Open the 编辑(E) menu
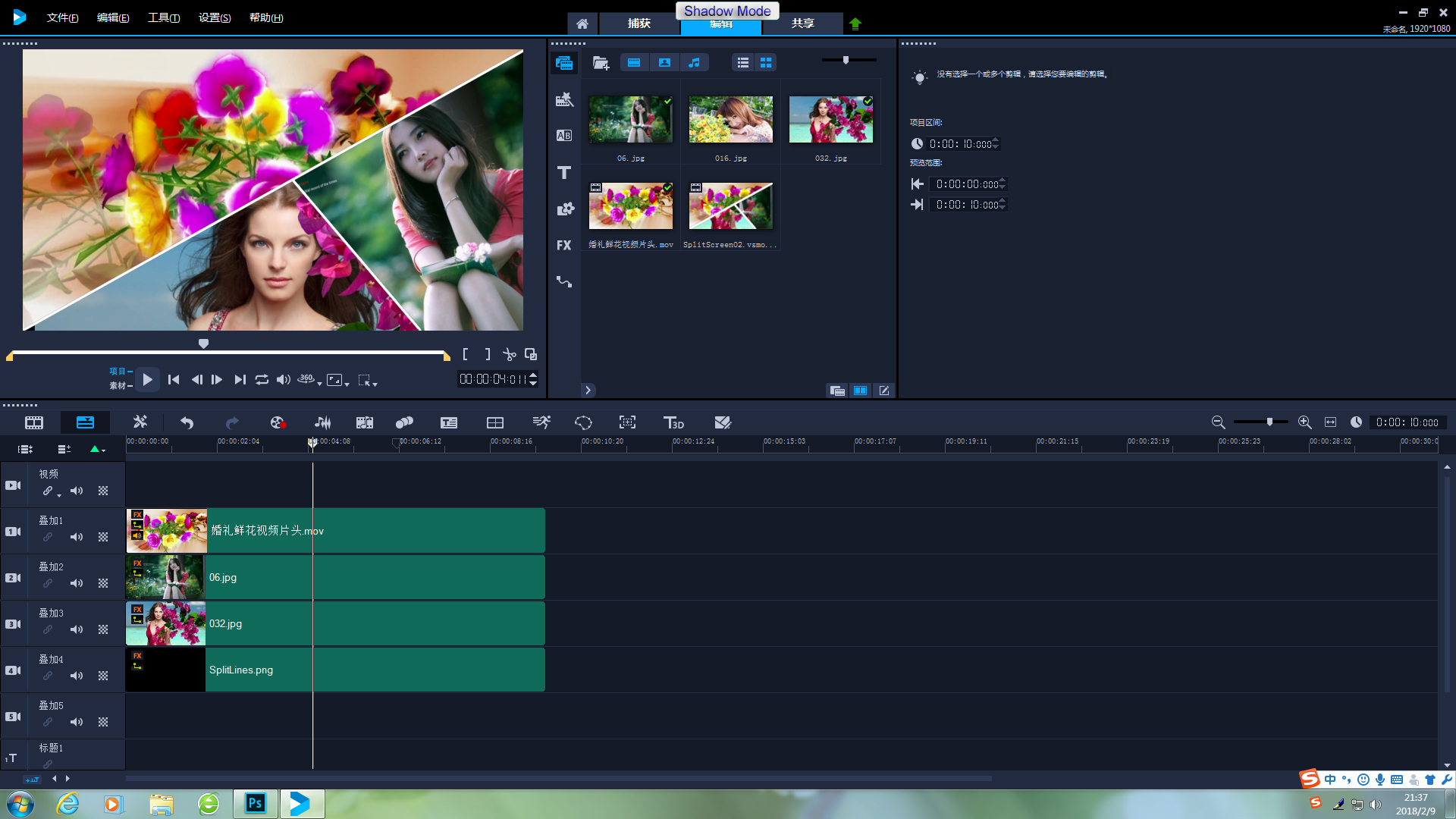This screenshot has width=1456, height=819. point(113,17)
